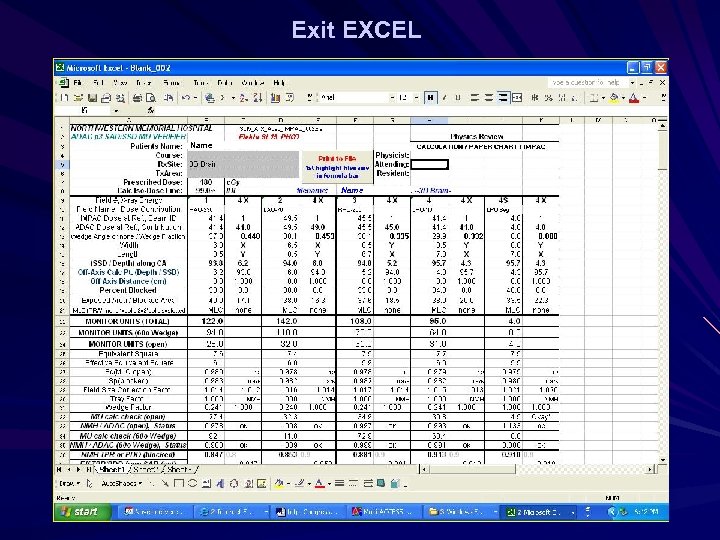Image resolution: width=720 pixels, height=540 pixels.
Task: Open the Chart Wizard icon
Action: tap(276, 98)
